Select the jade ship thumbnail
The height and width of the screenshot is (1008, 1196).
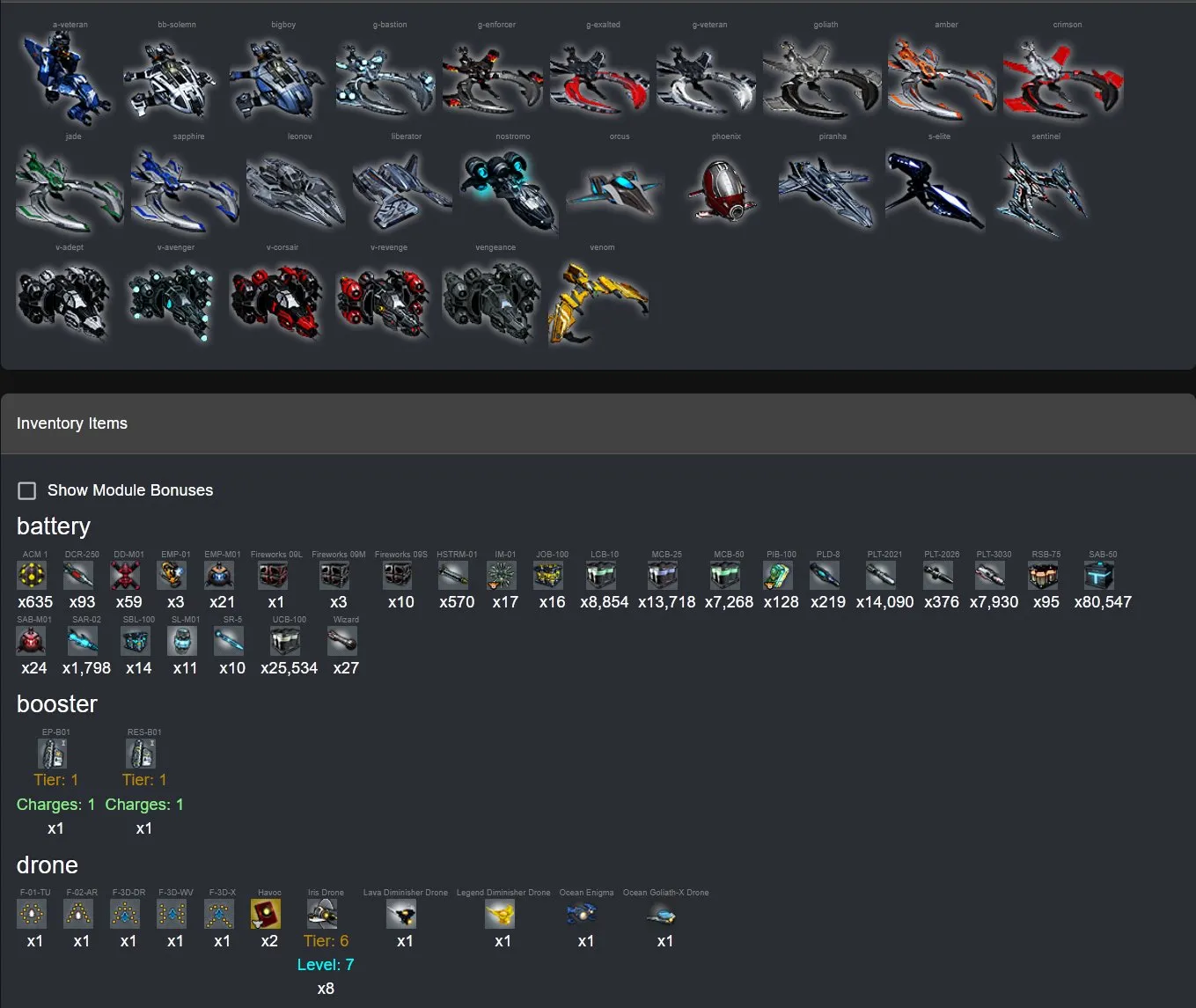coord(69,190)
